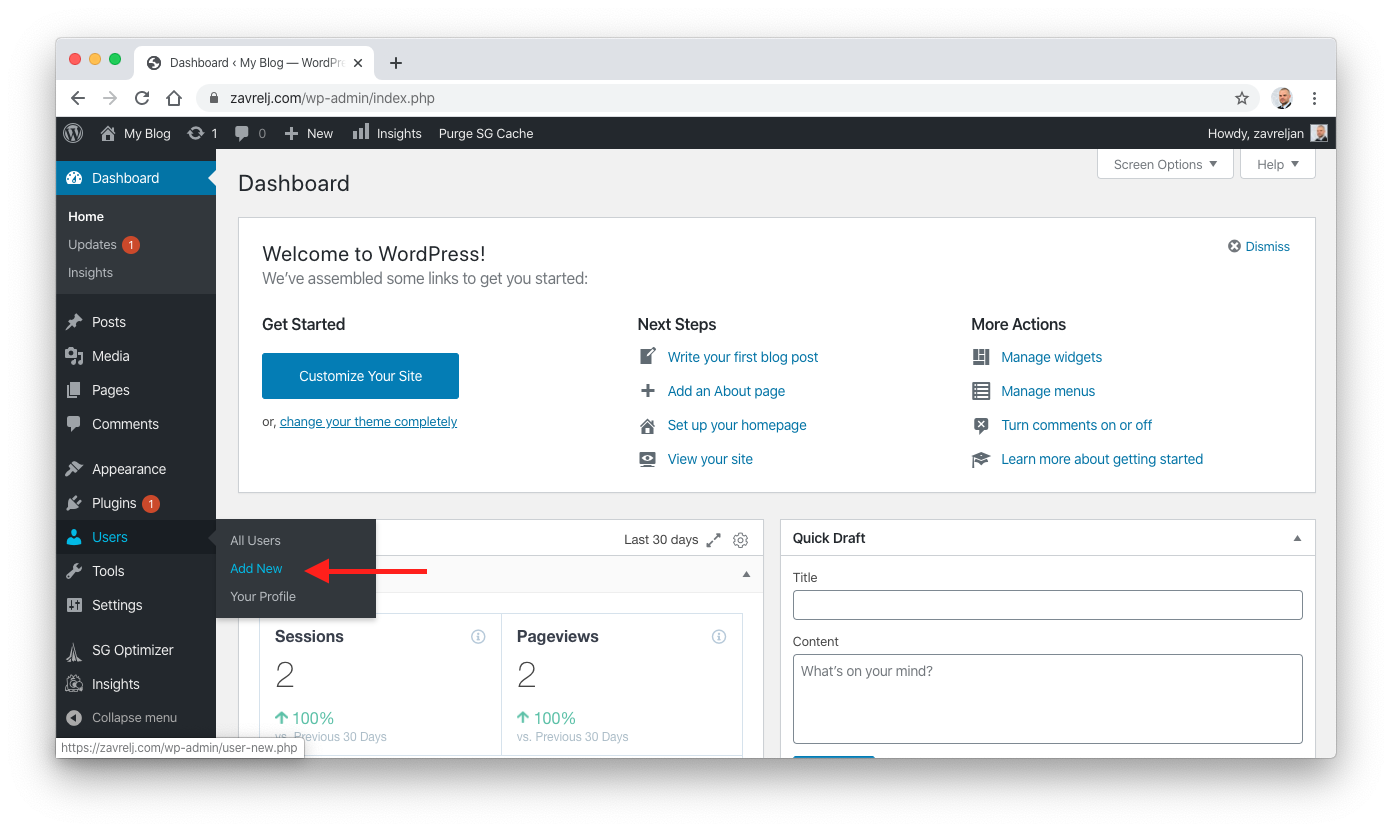
Task: Click the Chrome profile avatar in toolbar
Action: (x=1282, y=98)
